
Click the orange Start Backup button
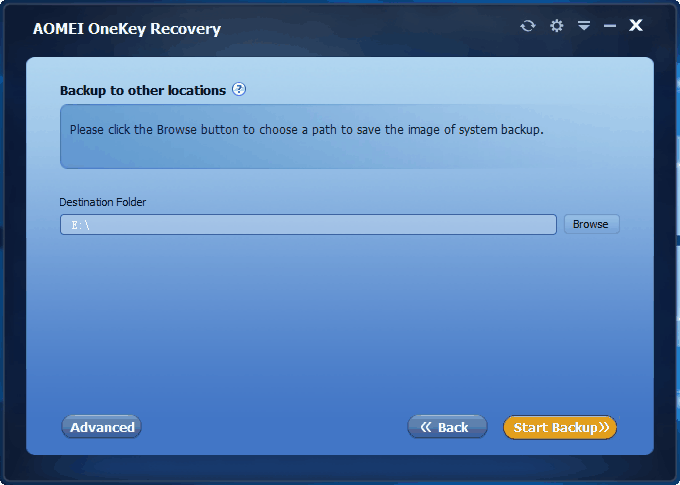560,427
